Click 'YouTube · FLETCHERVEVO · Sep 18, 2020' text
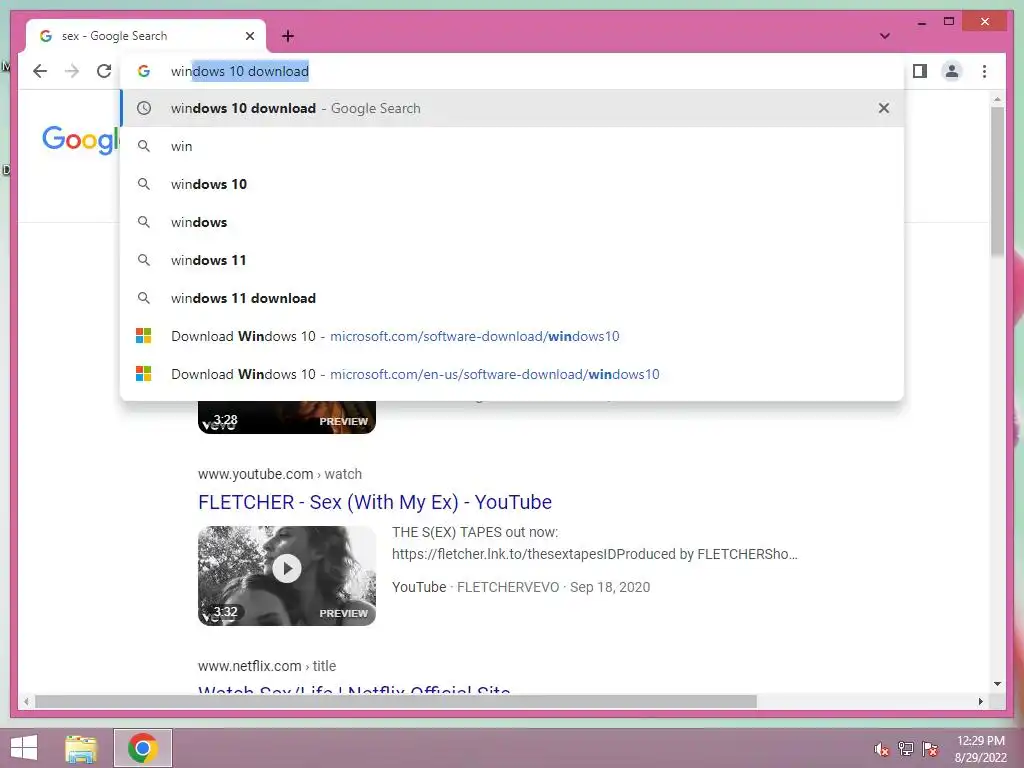The image size is (1024, 768). pyautogui.click(x=521, y=587)
